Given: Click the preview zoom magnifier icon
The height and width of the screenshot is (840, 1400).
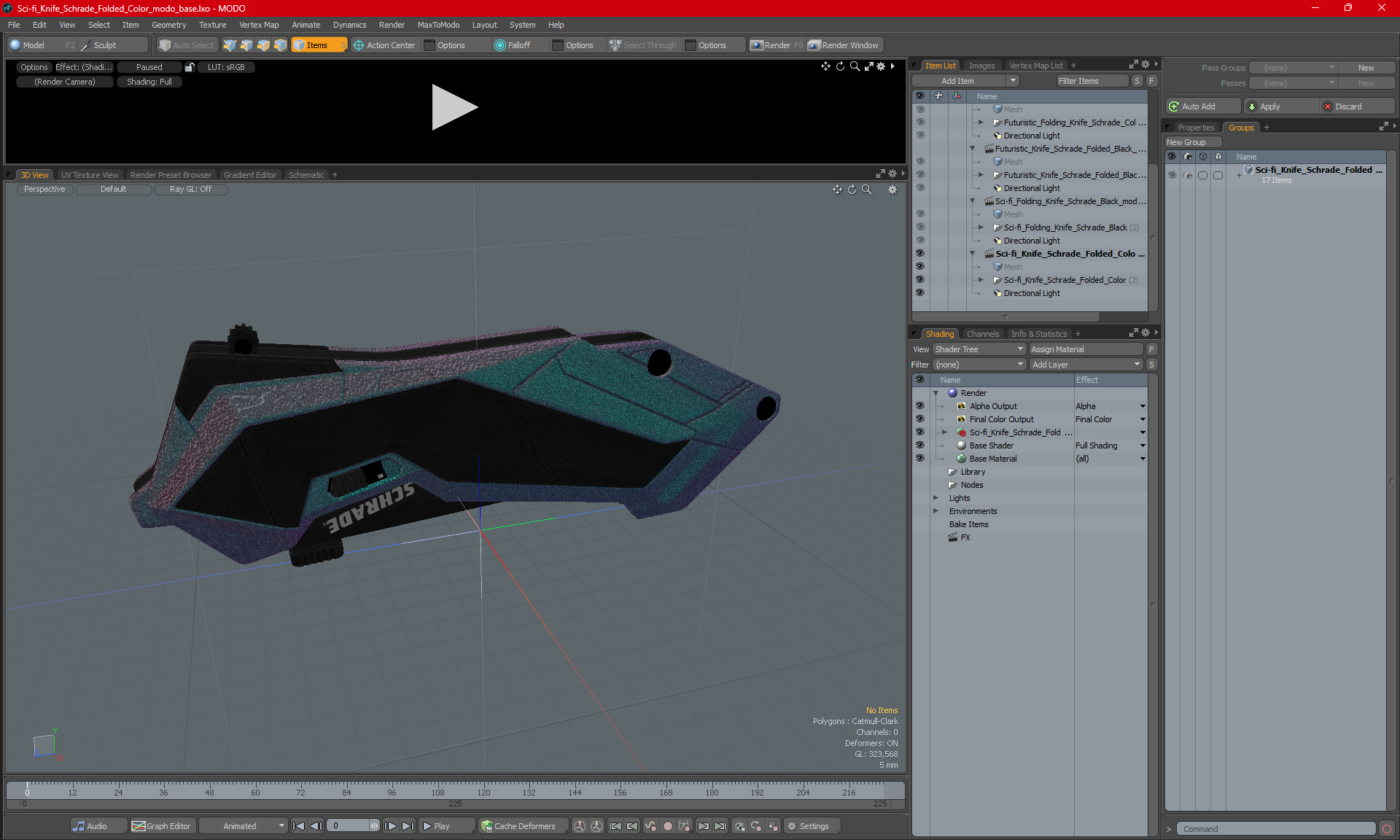Looking at the screenshot, I should click(x=855, y=66).
